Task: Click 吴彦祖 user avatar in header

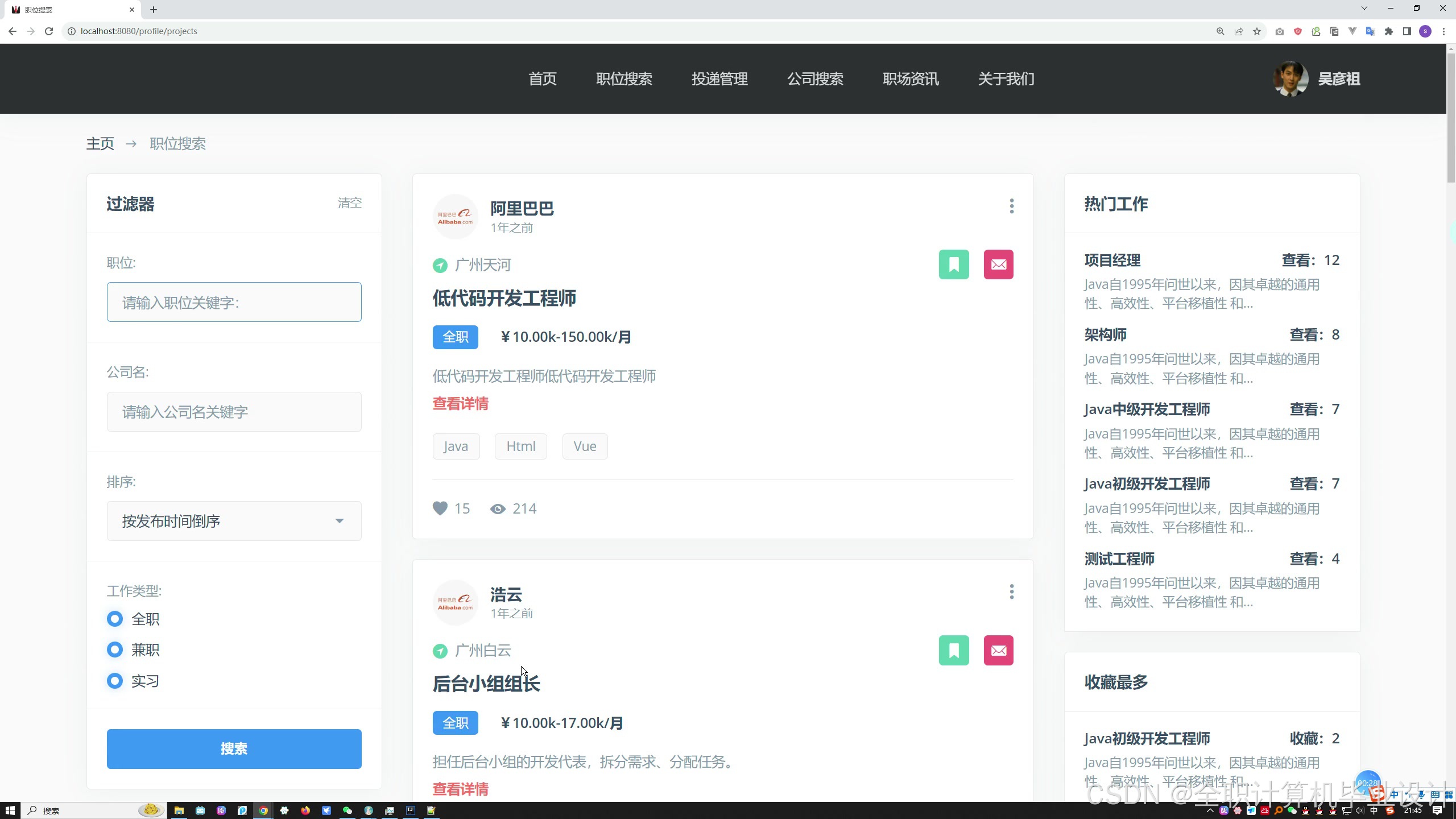Action: (1290, 78)
